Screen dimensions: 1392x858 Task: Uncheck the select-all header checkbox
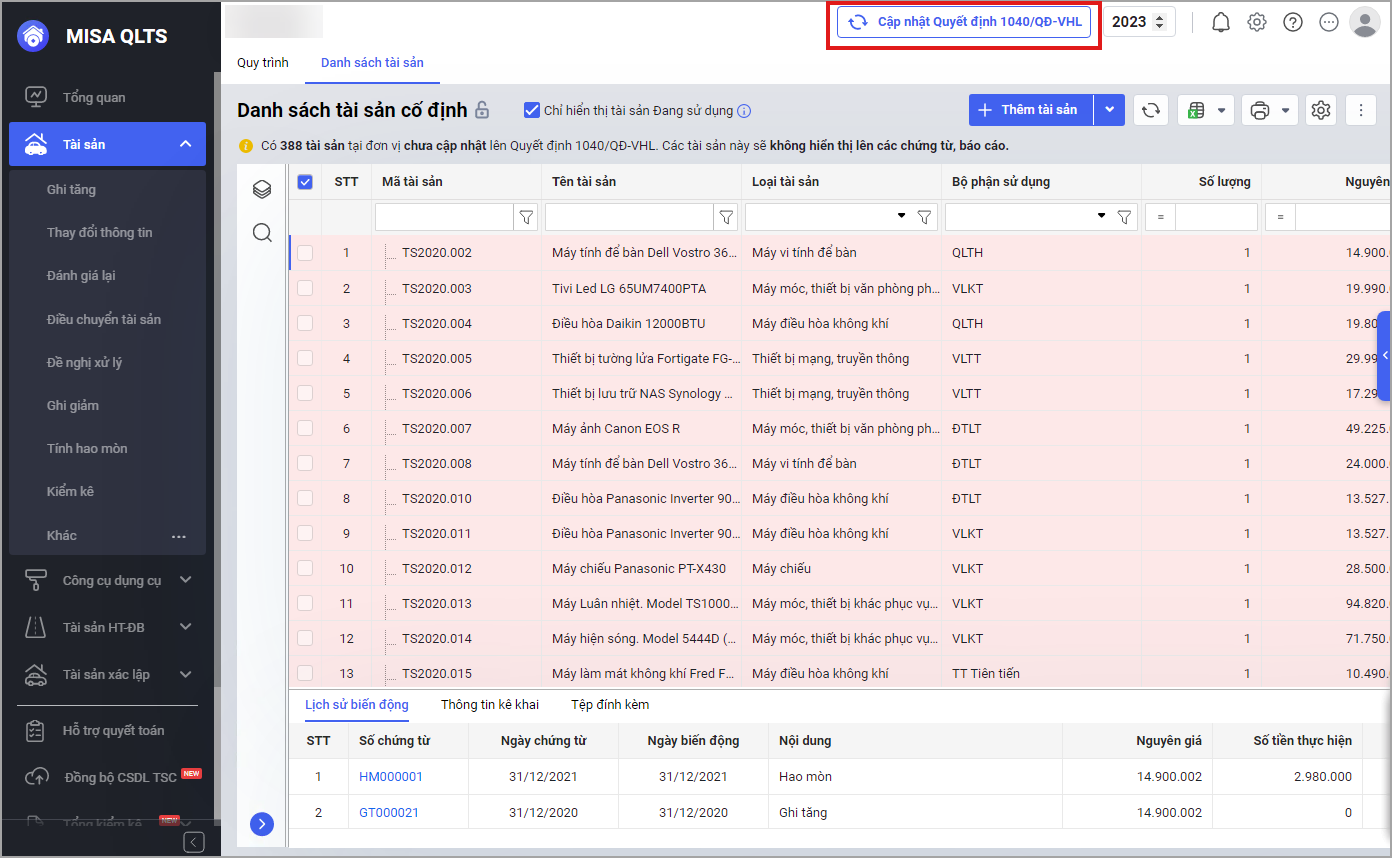305,182
